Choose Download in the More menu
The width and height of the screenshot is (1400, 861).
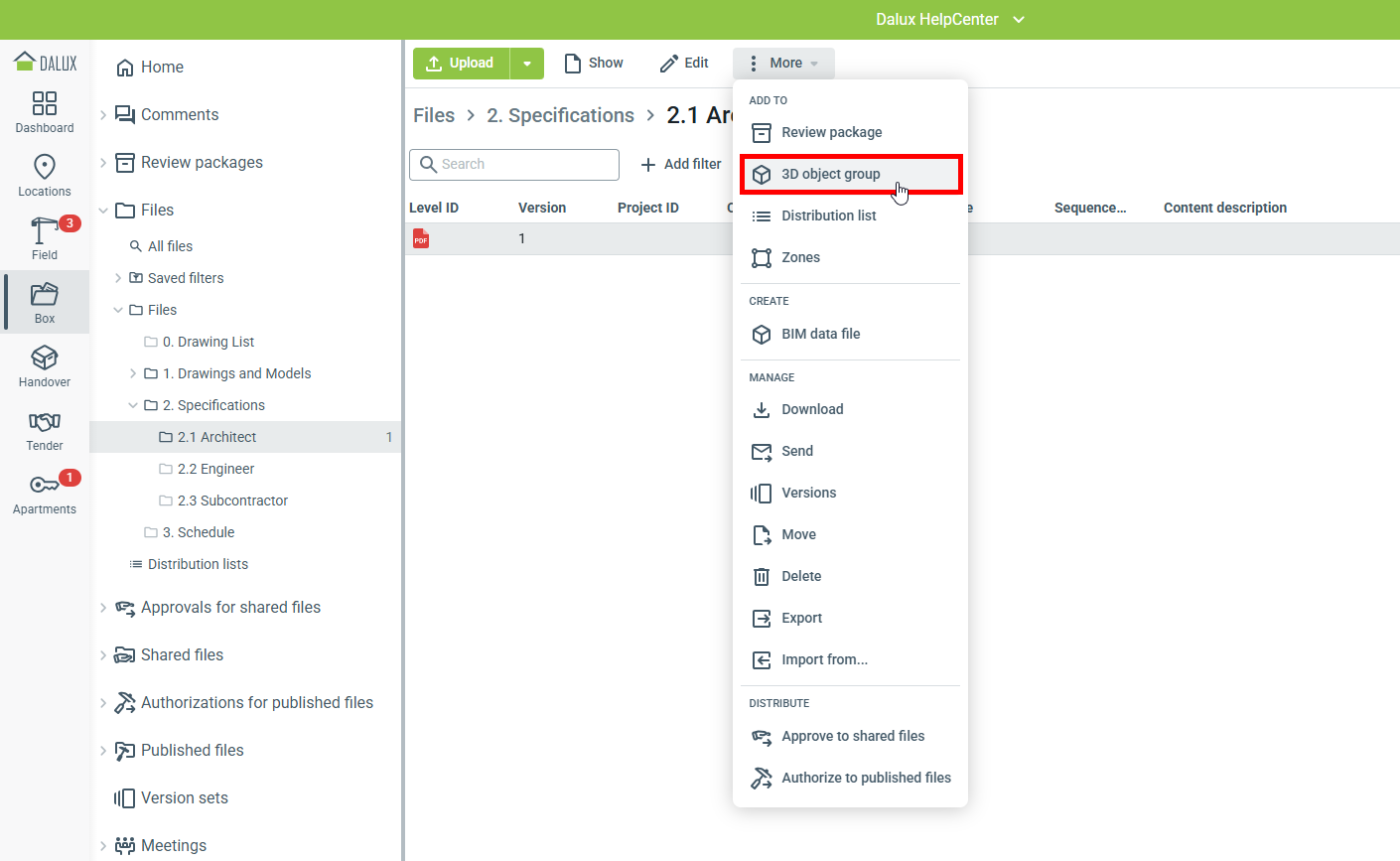(x=811, y=409)
